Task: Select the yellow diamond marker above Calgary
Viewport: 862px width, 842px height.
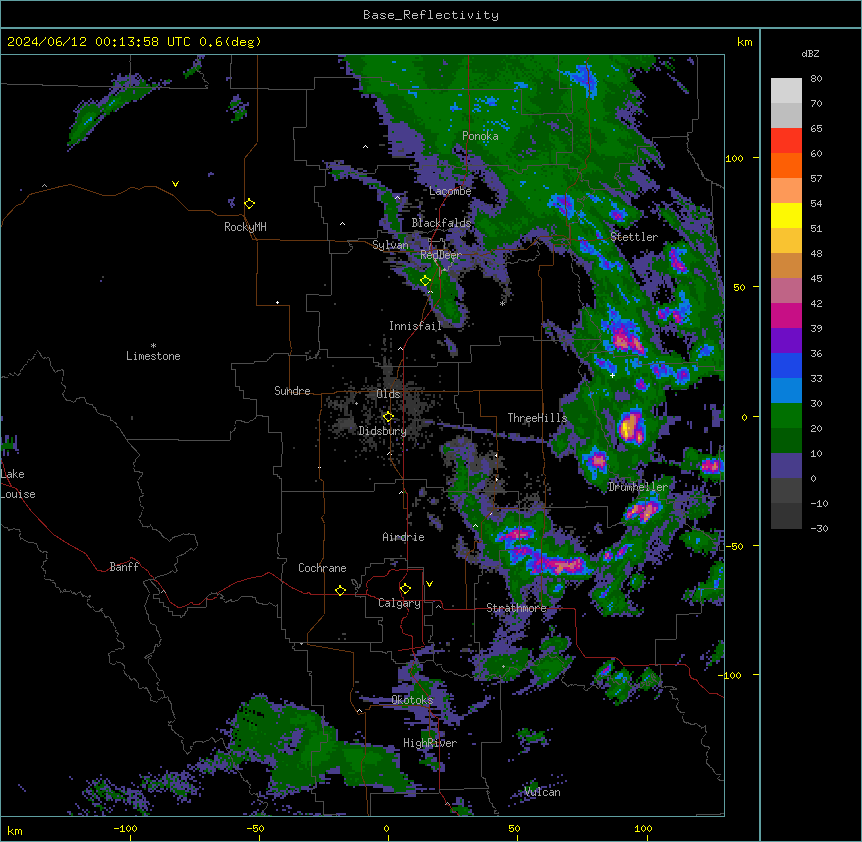Action: click(x=405, y=589)
